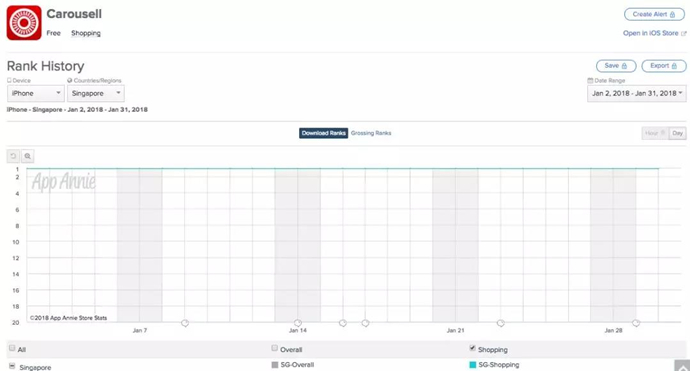Open the Singapore country dropdown
690x371 pixels.
pos(96,93)
